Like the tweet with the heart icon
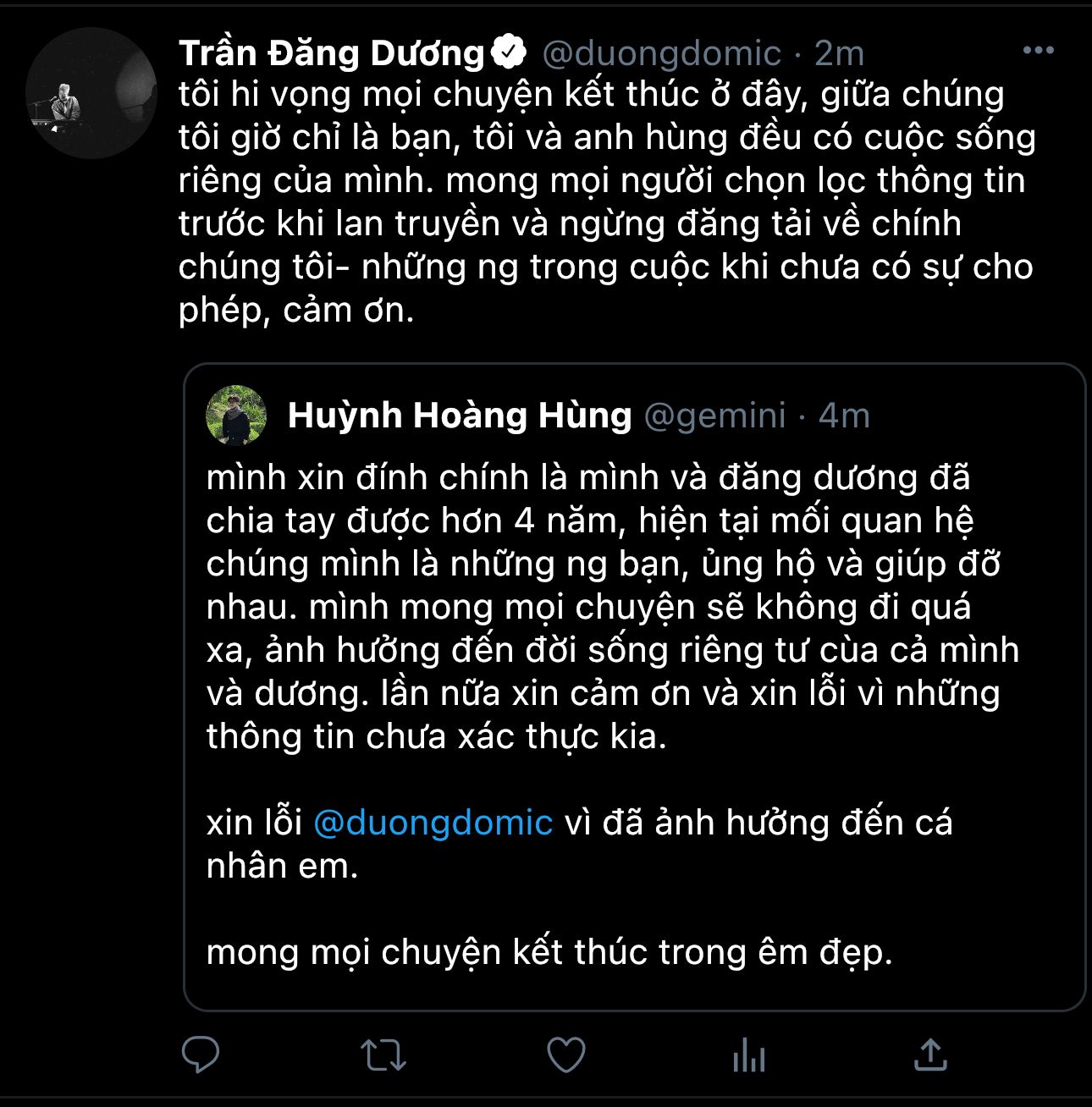This screenshot has height=1107, width=1092. (x=566, y=1055)
